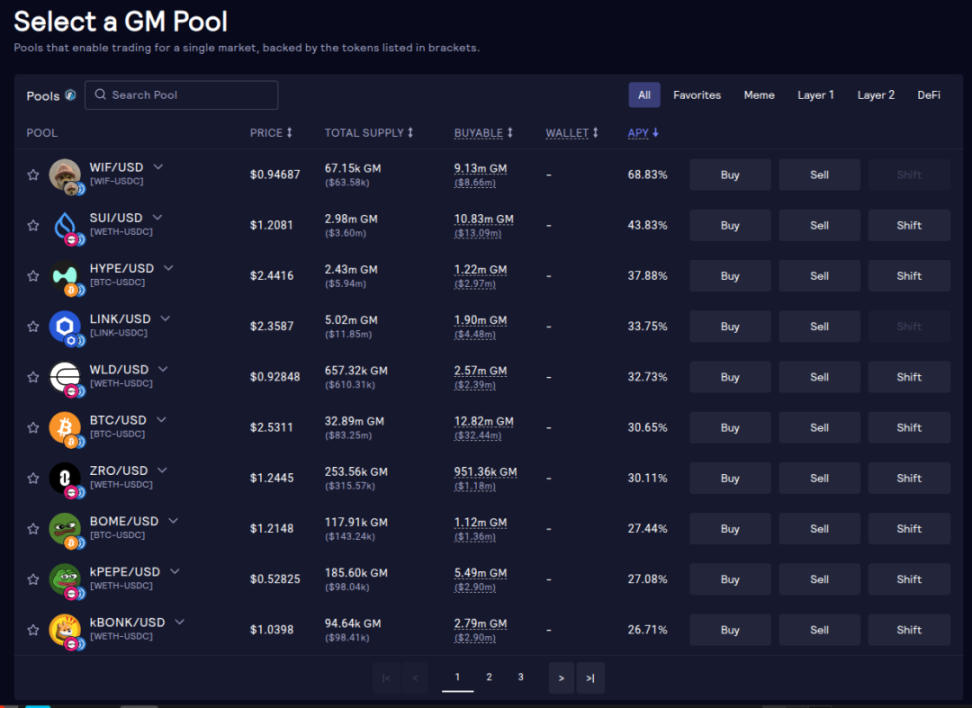Expand the SUI/USD pool chevron

pyautogui.click(x=157, y=217)
